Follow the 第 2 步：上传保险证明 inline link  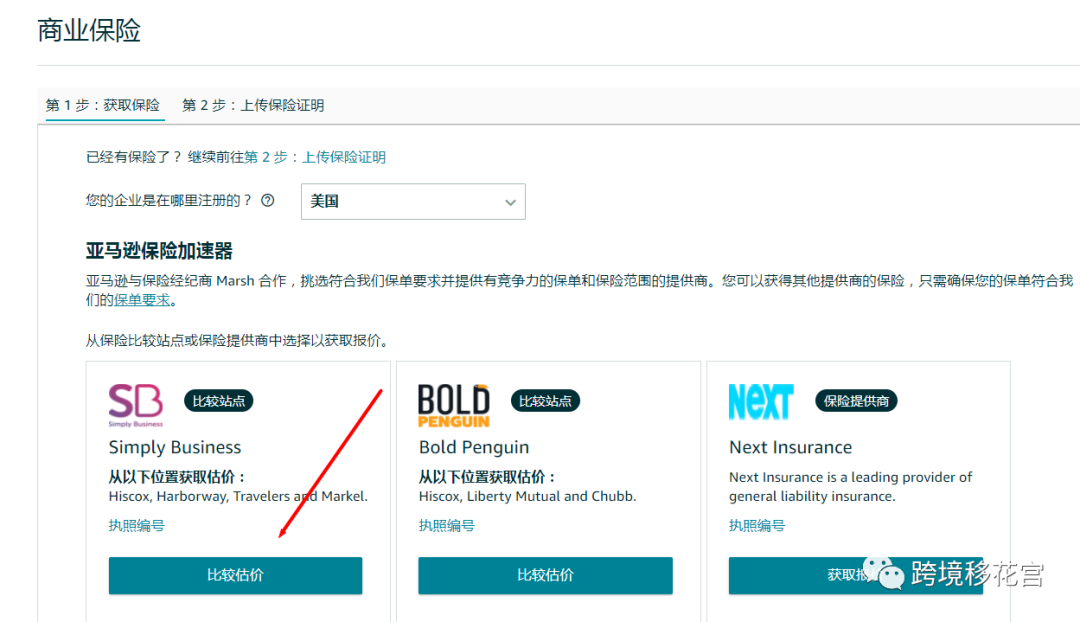[315, 157]
